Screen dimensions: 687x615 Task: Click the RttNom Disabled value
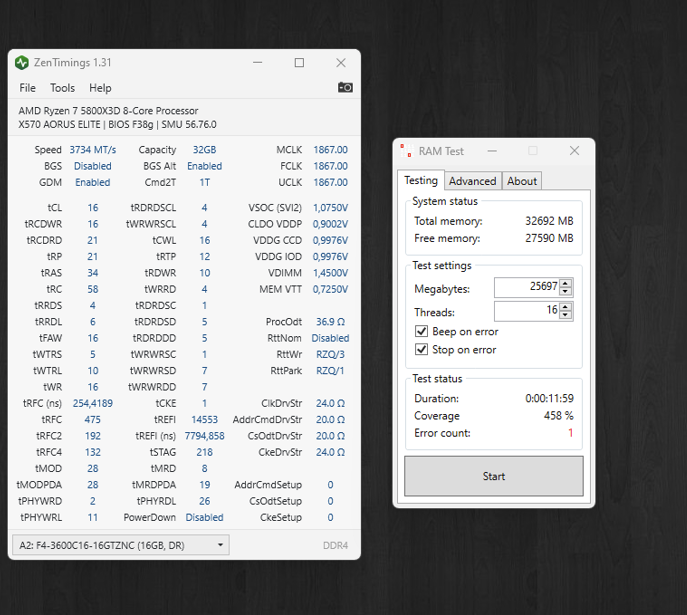330,338
